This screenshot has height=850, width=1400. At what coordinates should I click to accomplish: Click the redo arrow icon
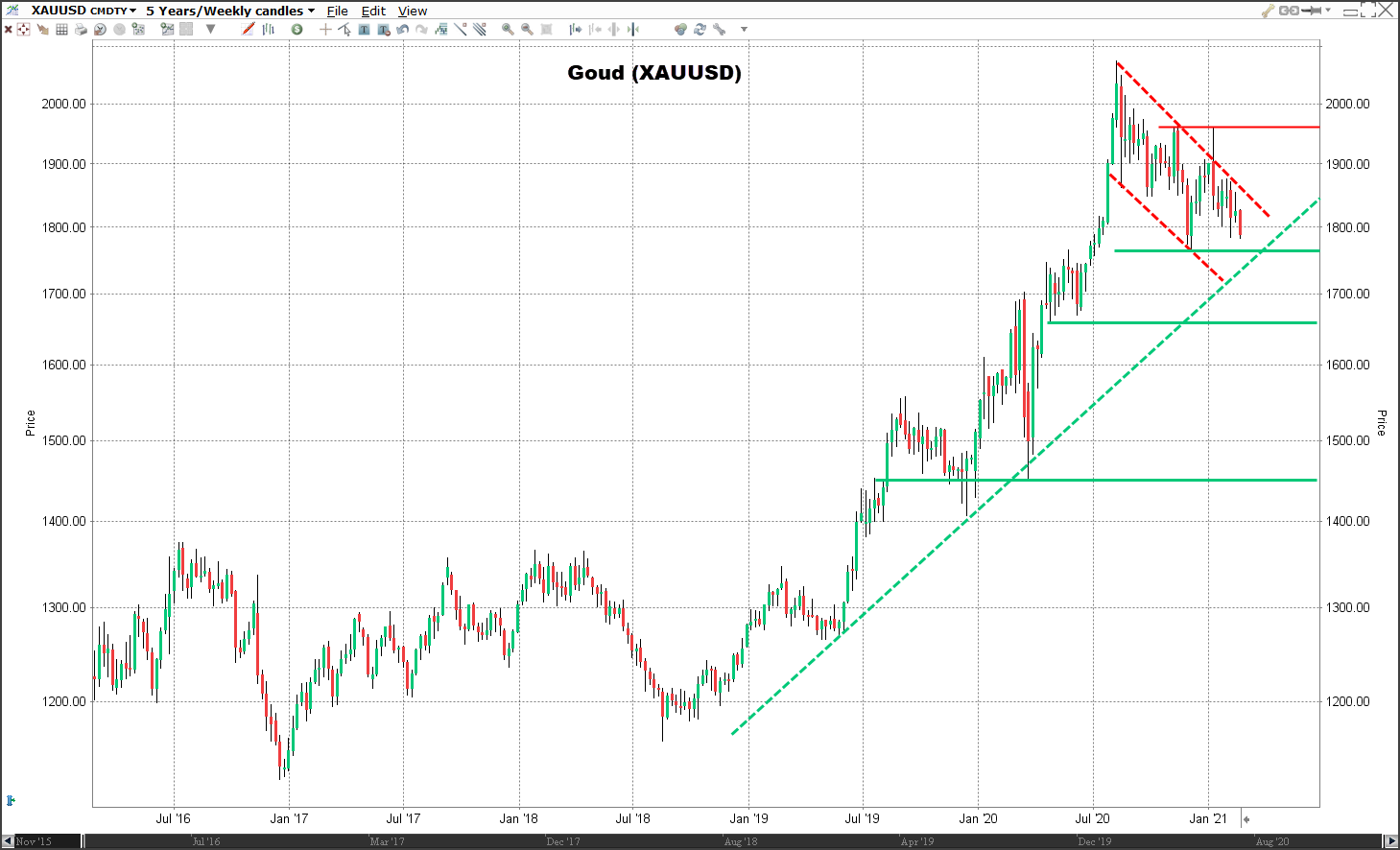coord(421,30)
